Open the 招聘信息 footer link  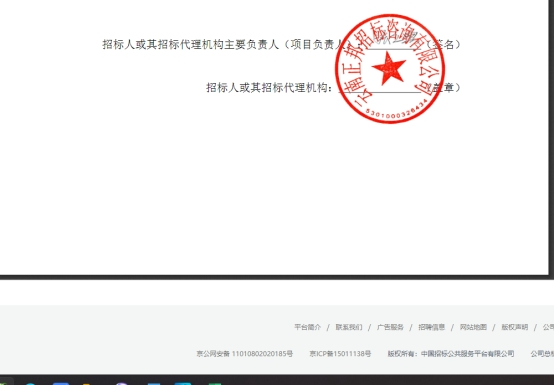[431, 327]
